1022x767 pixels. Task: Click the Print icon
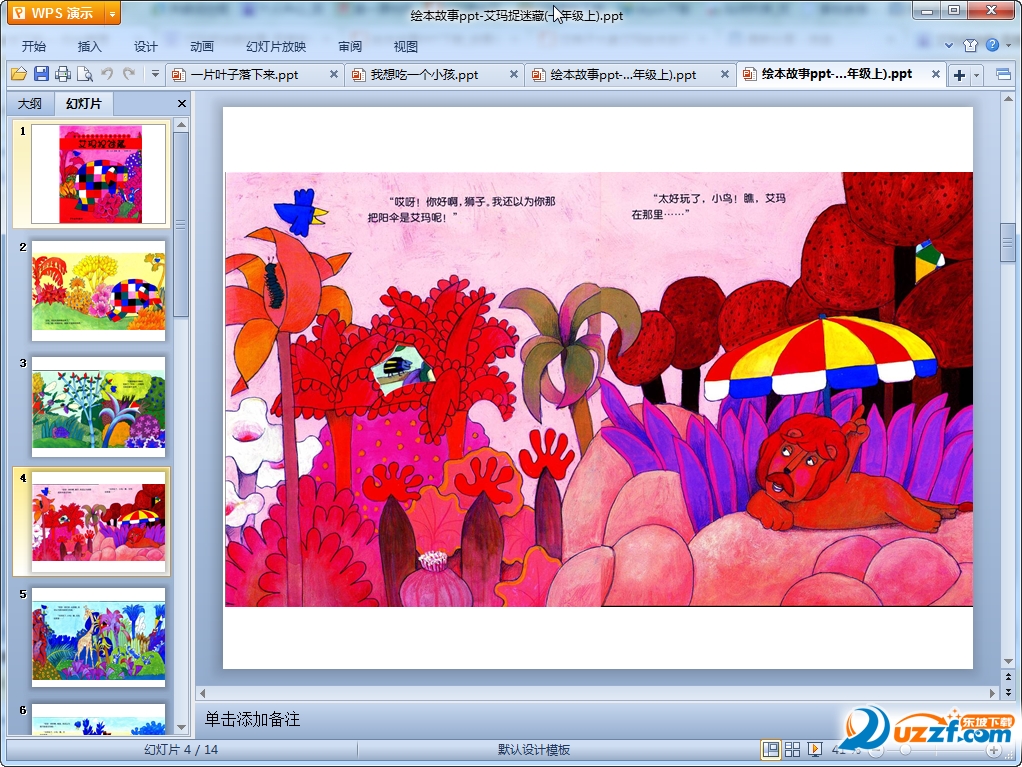coord(63,74)
